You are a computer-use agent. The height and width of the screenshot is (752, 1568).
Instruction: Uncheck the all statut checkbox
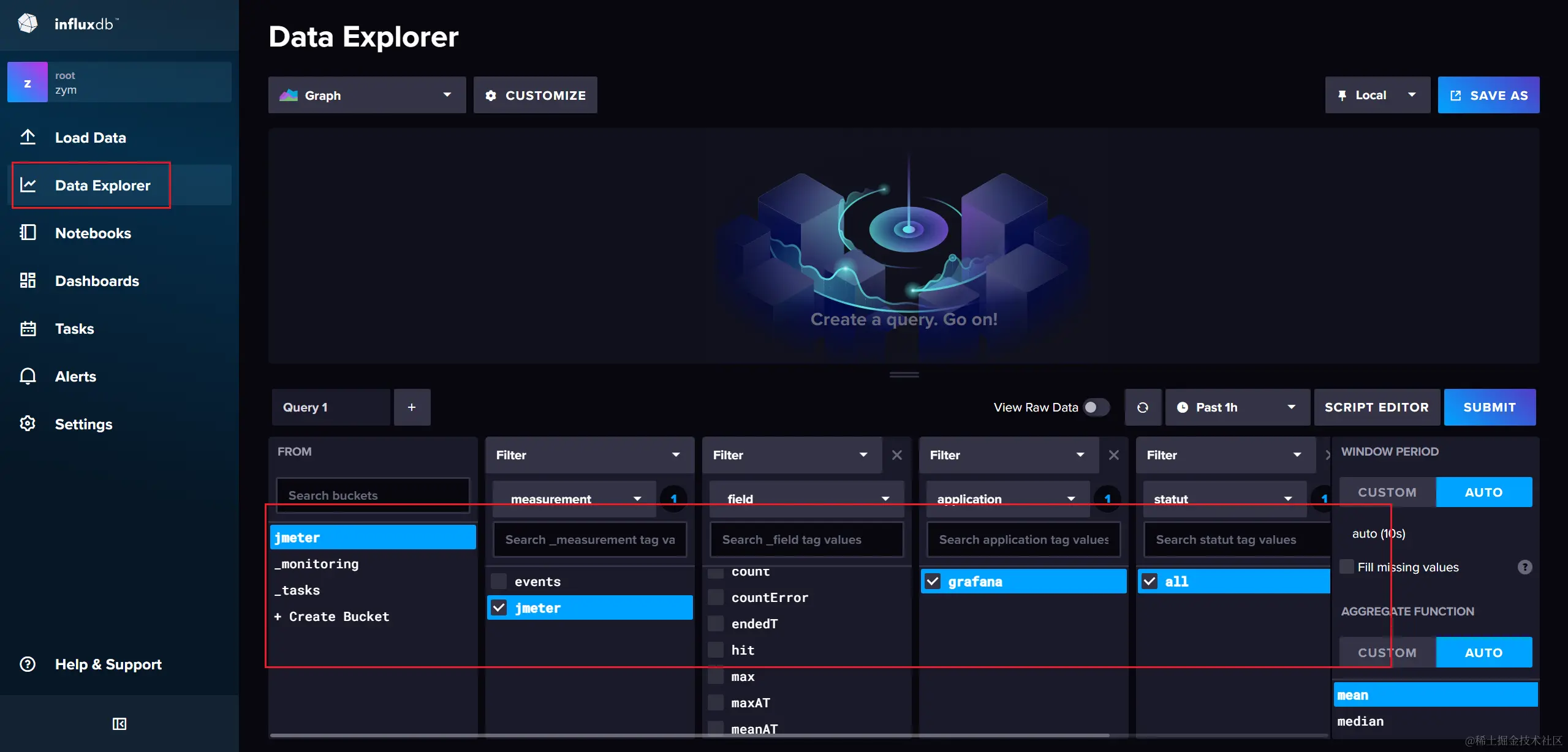click(1149, 581)
